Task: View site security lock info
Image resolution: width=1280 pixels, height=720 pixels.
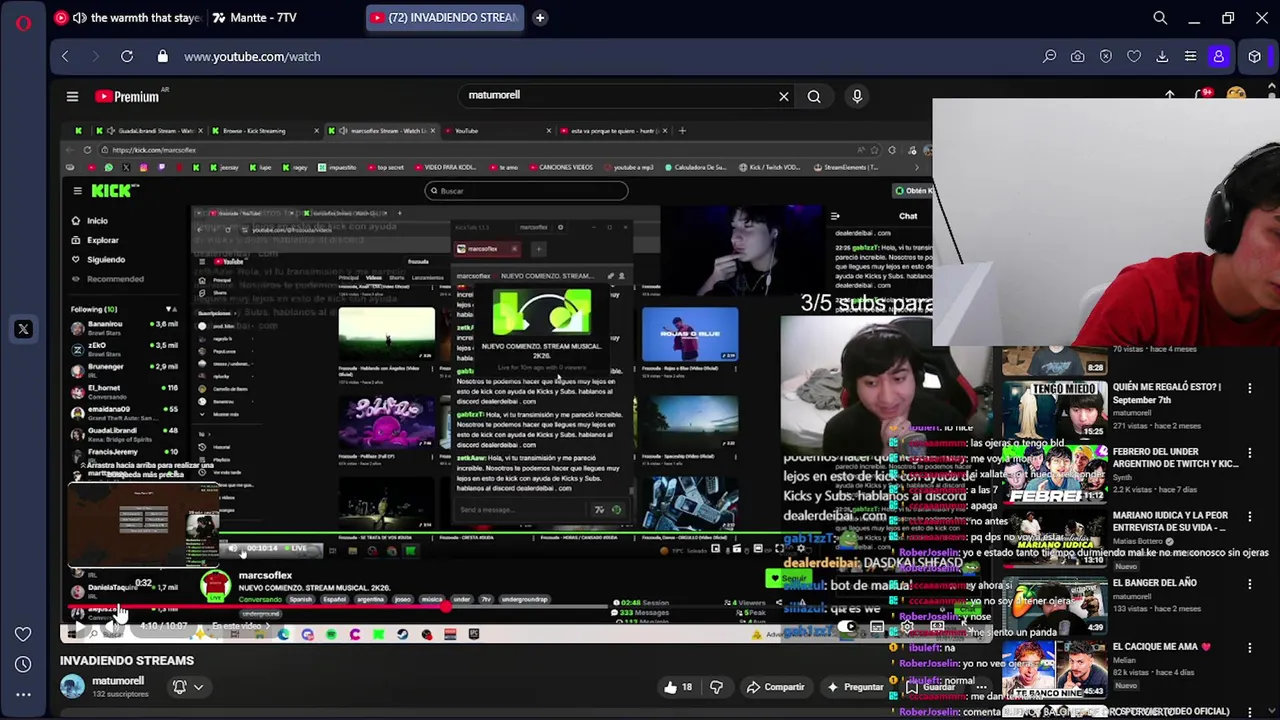Action: point(163,57)
